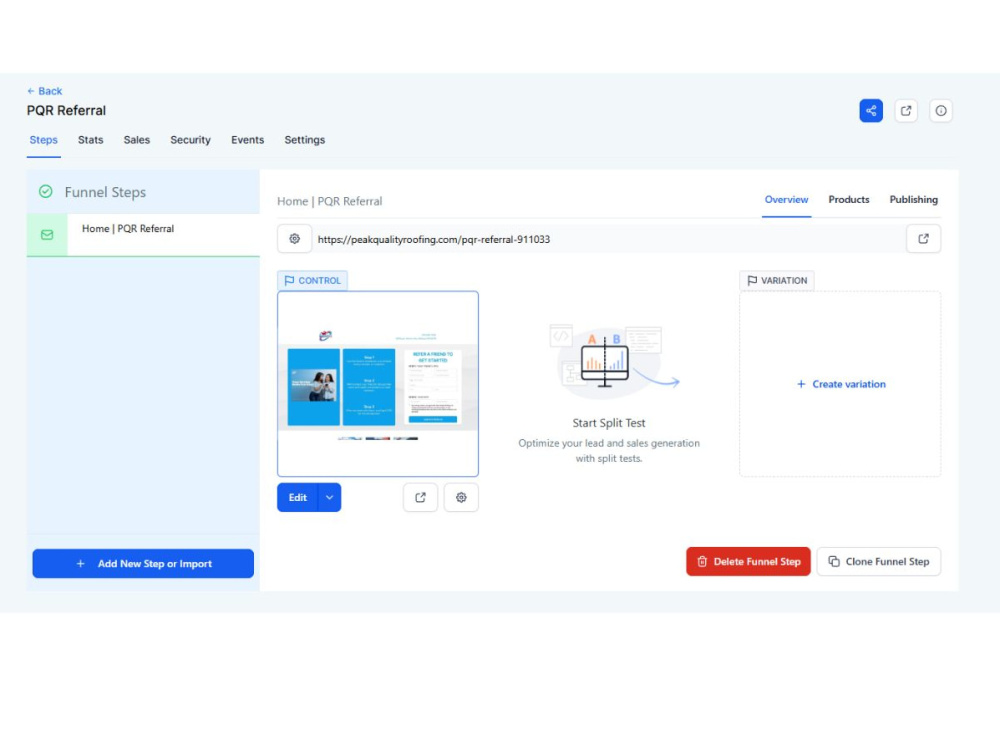Click the Control flag label
The width and height of the screenshot is (1000, 749).
pos(312,280)
